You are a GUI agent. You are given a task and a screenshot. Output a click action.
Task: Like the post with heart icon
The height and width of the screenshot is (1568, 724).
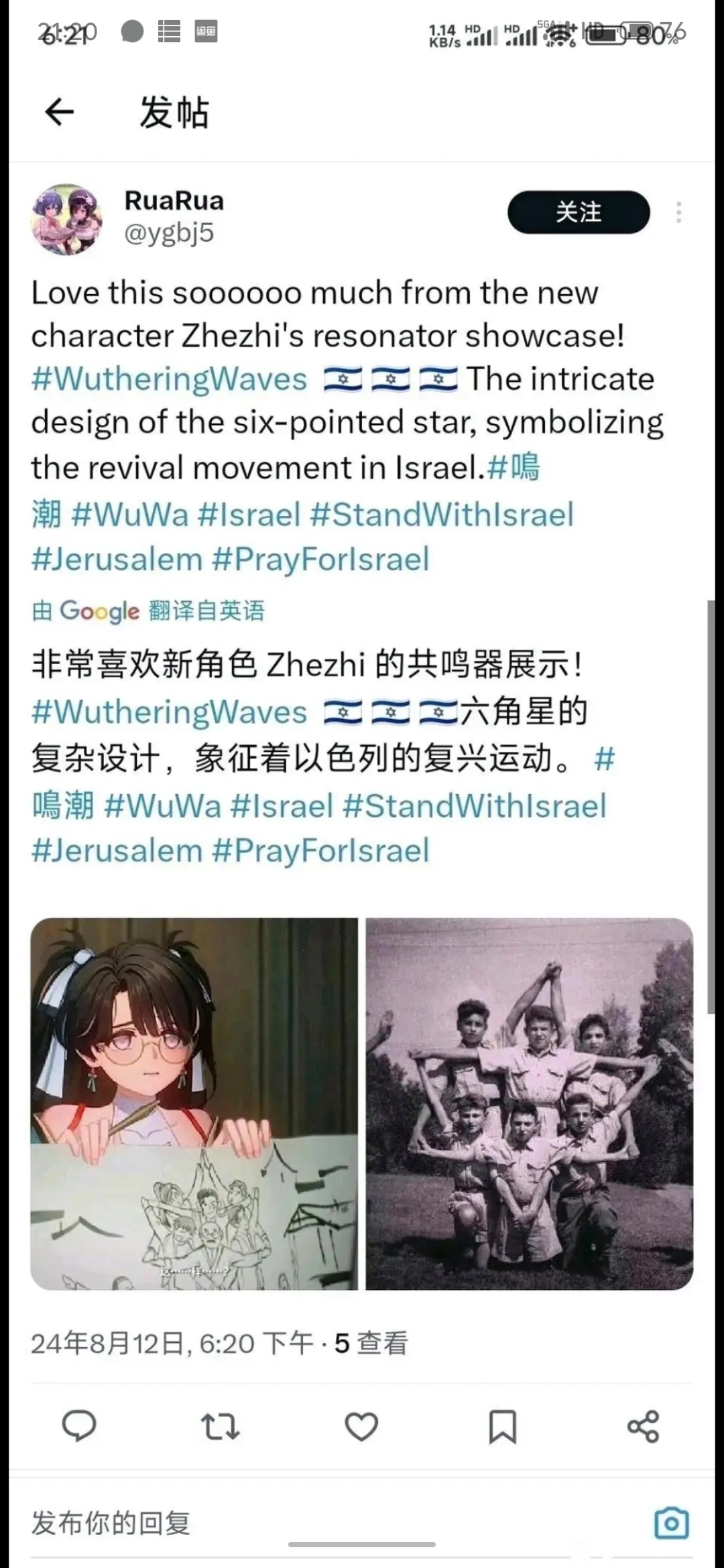[x=361, y=1426]
